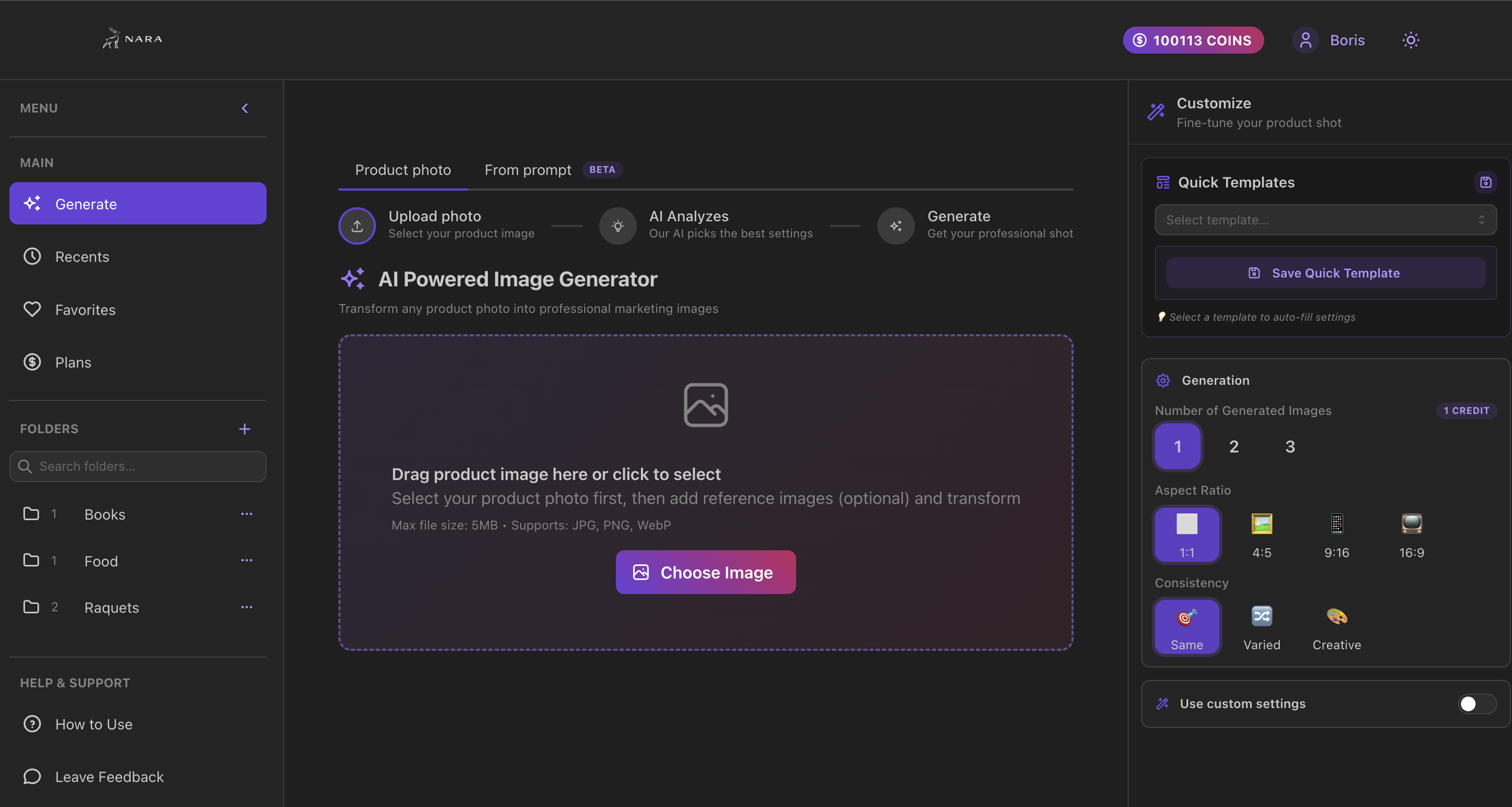Click the Choose Image button
This screenshot has width=1512, height=807.
point(705,572)
